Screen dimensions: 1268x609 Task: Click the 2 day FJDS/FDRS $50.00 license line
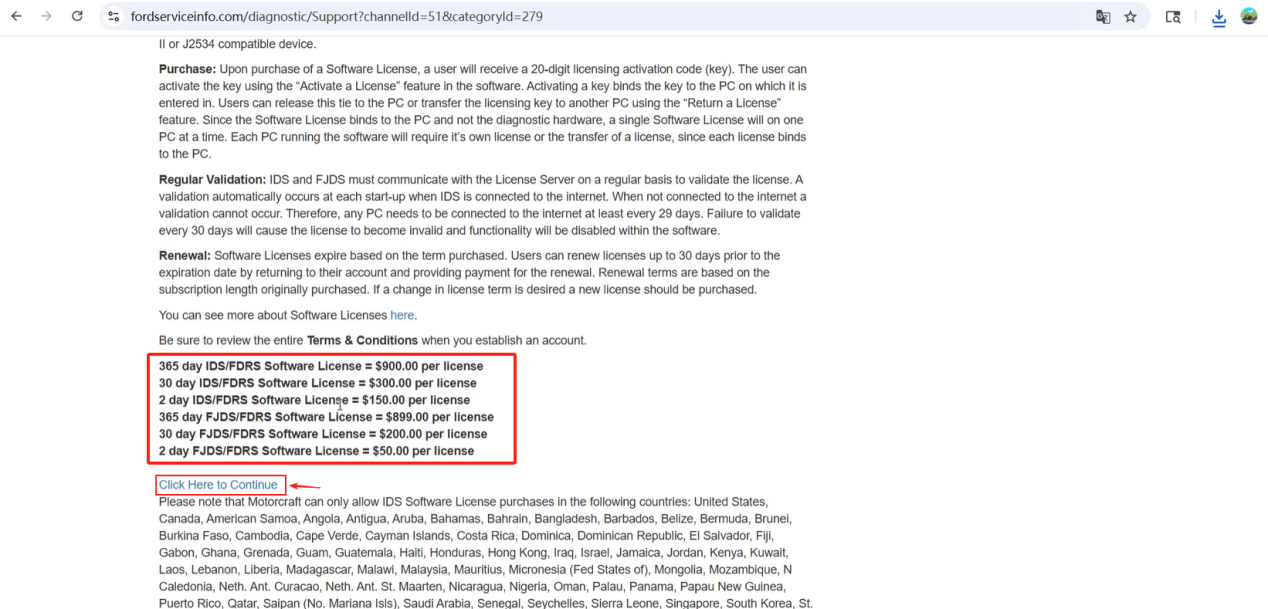[x=316, y=451]
